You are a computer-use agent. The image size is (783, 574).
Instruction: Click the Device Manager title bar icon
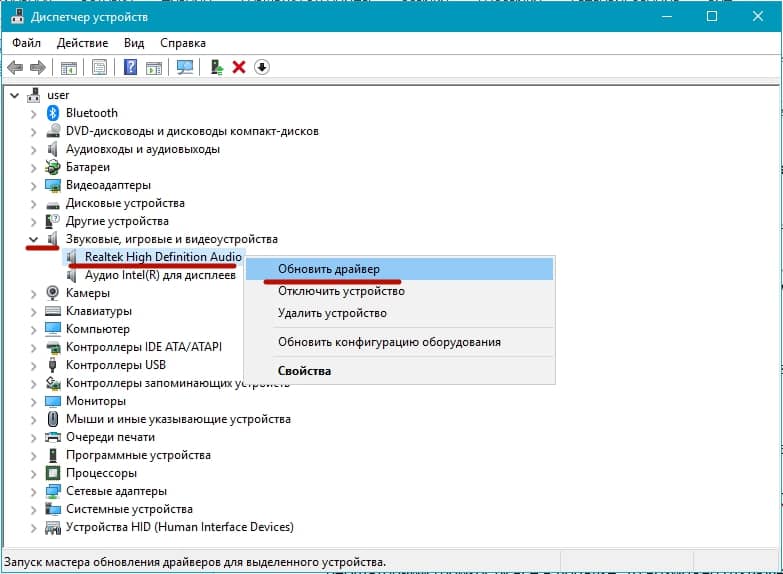pos(17,16)
